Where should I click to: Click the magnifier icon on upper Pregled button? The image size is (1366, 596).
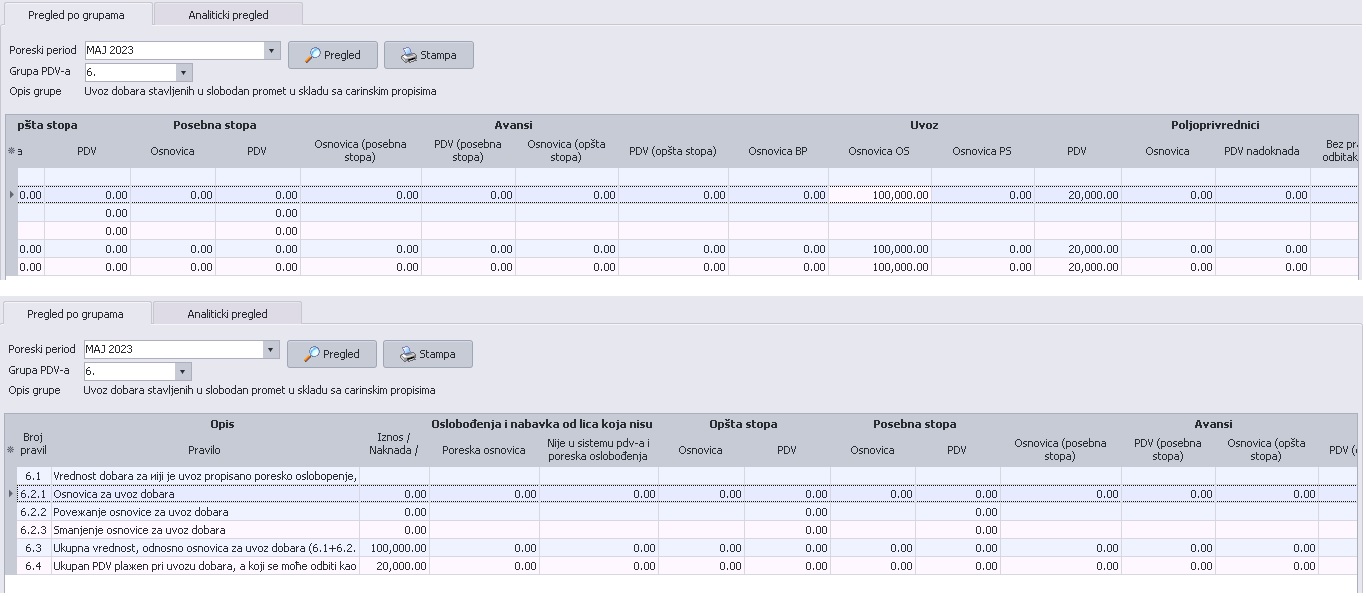click(313, 56)
